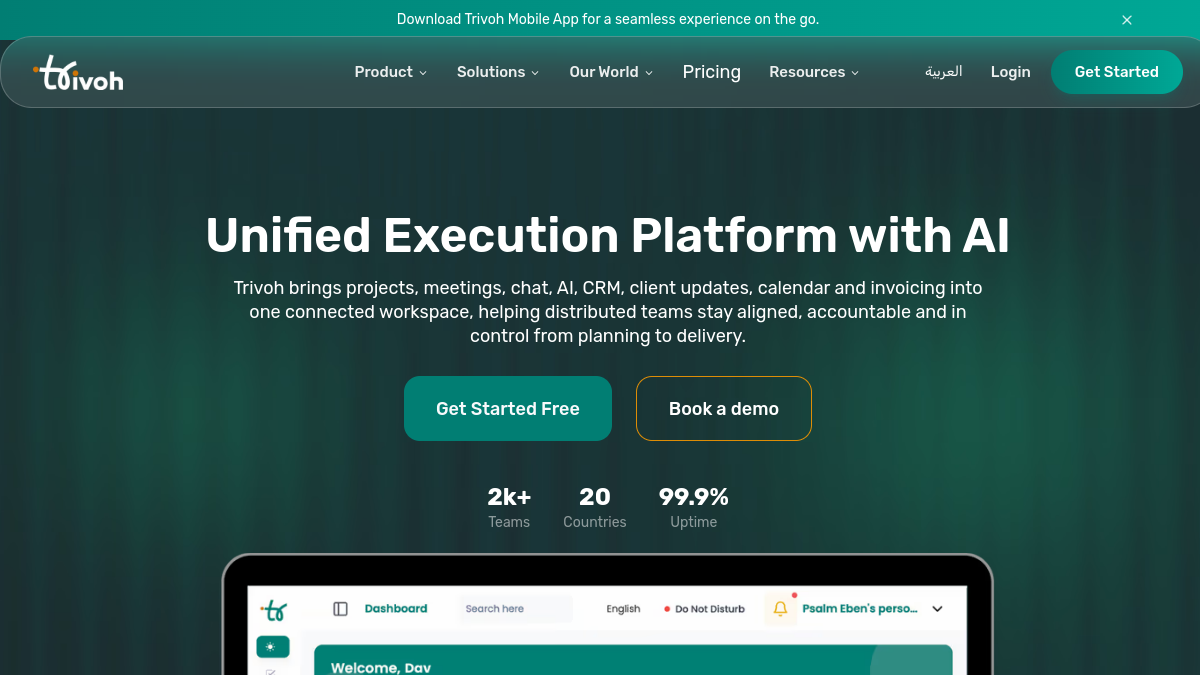This screenshot has height=675, width=1200.
Task: Click the "Unified Execution Platform with AI" heading
Action: coord(608,236)
